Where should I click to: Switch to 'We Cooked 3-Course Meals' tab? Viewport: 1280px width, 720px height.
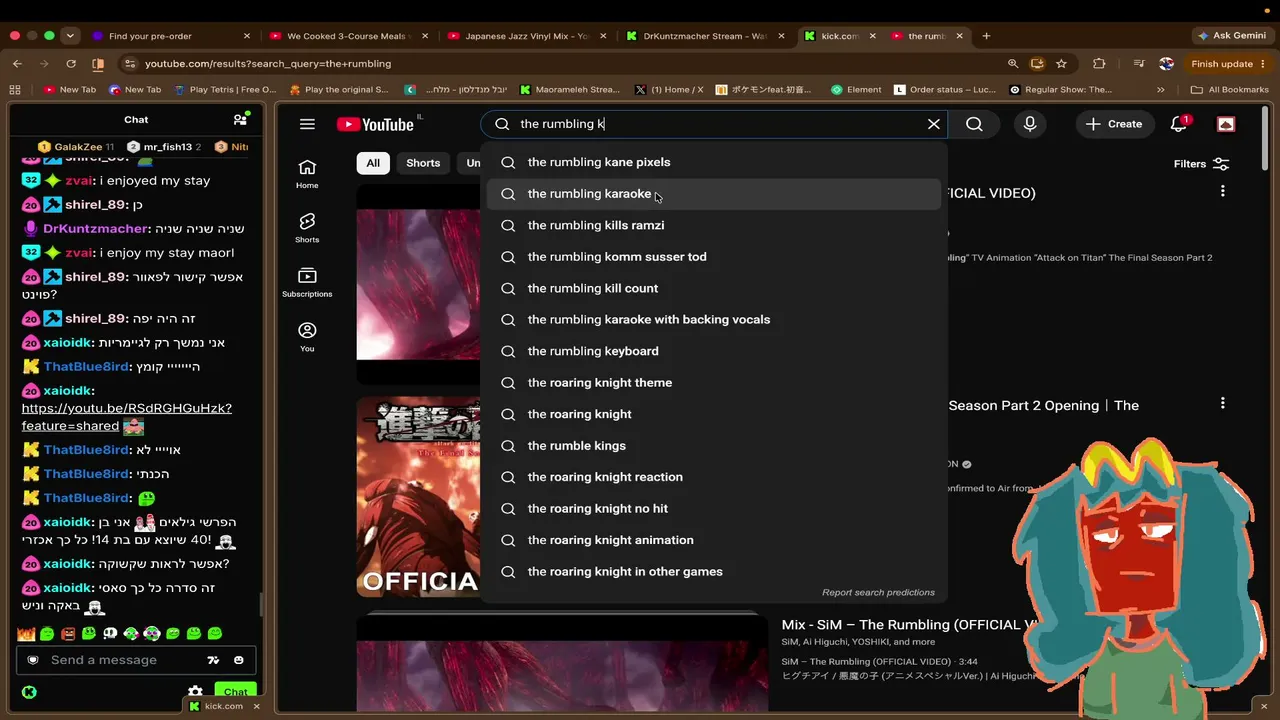pos(347,36)
